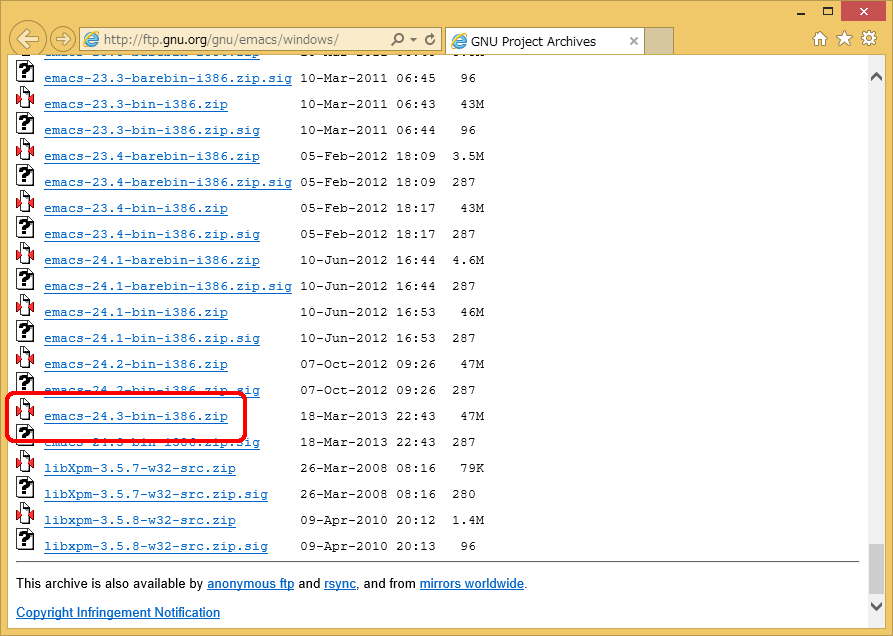Click file icon beside libxpm-3.5.8-w32-src.zip.sig
The width and height of the screenshot is (893, 636).
pos(25,539)
